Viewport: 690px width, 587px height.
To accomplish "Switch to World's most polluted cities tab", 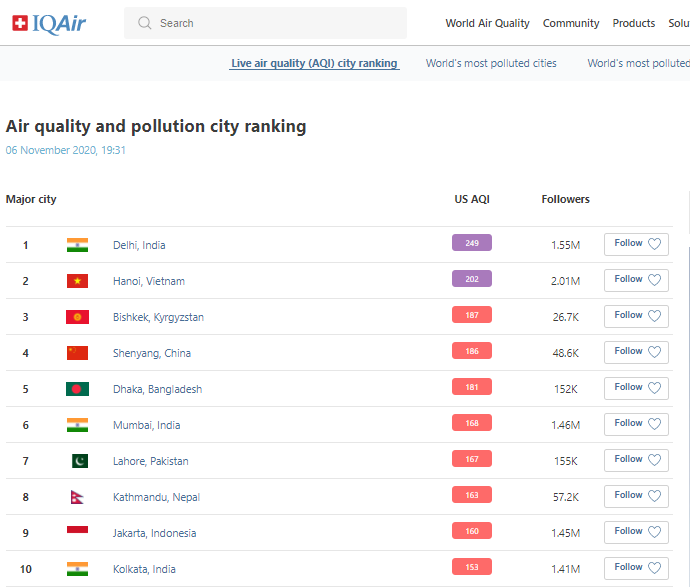I will pyautogui.click(x=491, y=63).
